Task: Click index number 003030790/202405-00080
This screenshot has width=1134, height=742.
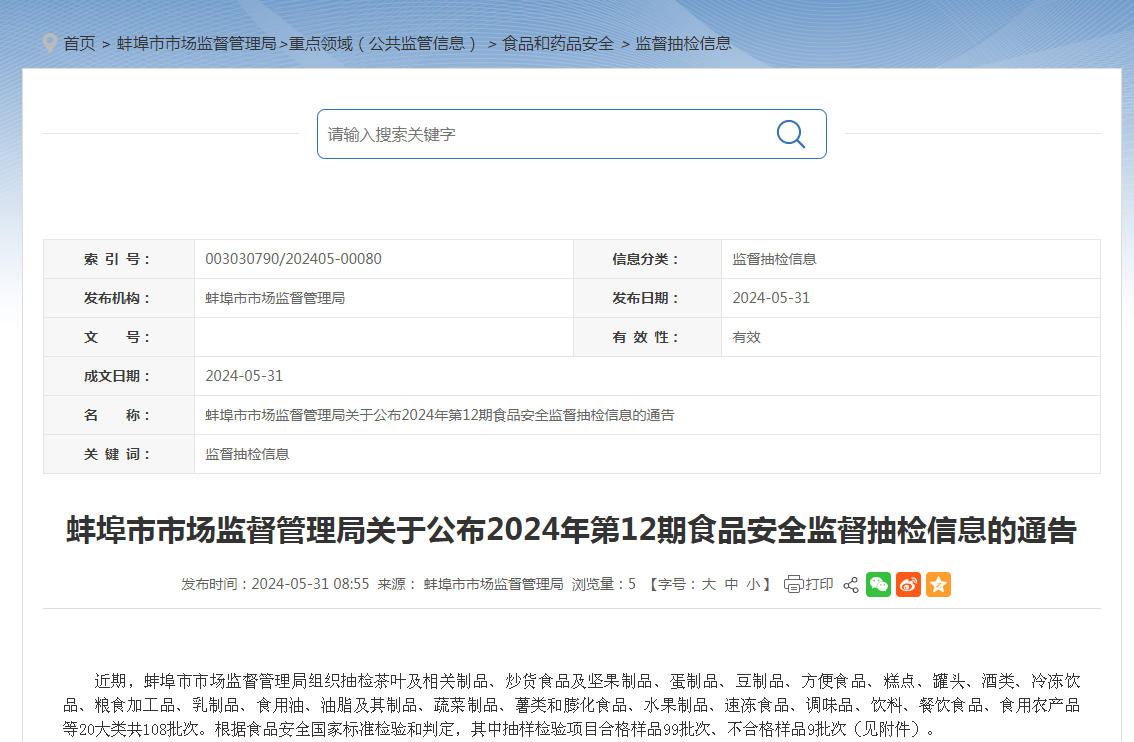Action: click(x=293, y=259)
